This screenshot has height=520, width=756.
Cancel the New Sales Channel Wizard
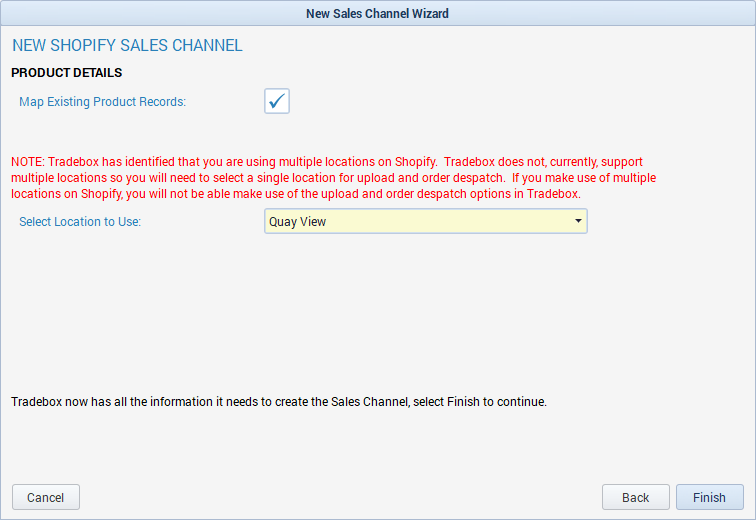[46, 497]
